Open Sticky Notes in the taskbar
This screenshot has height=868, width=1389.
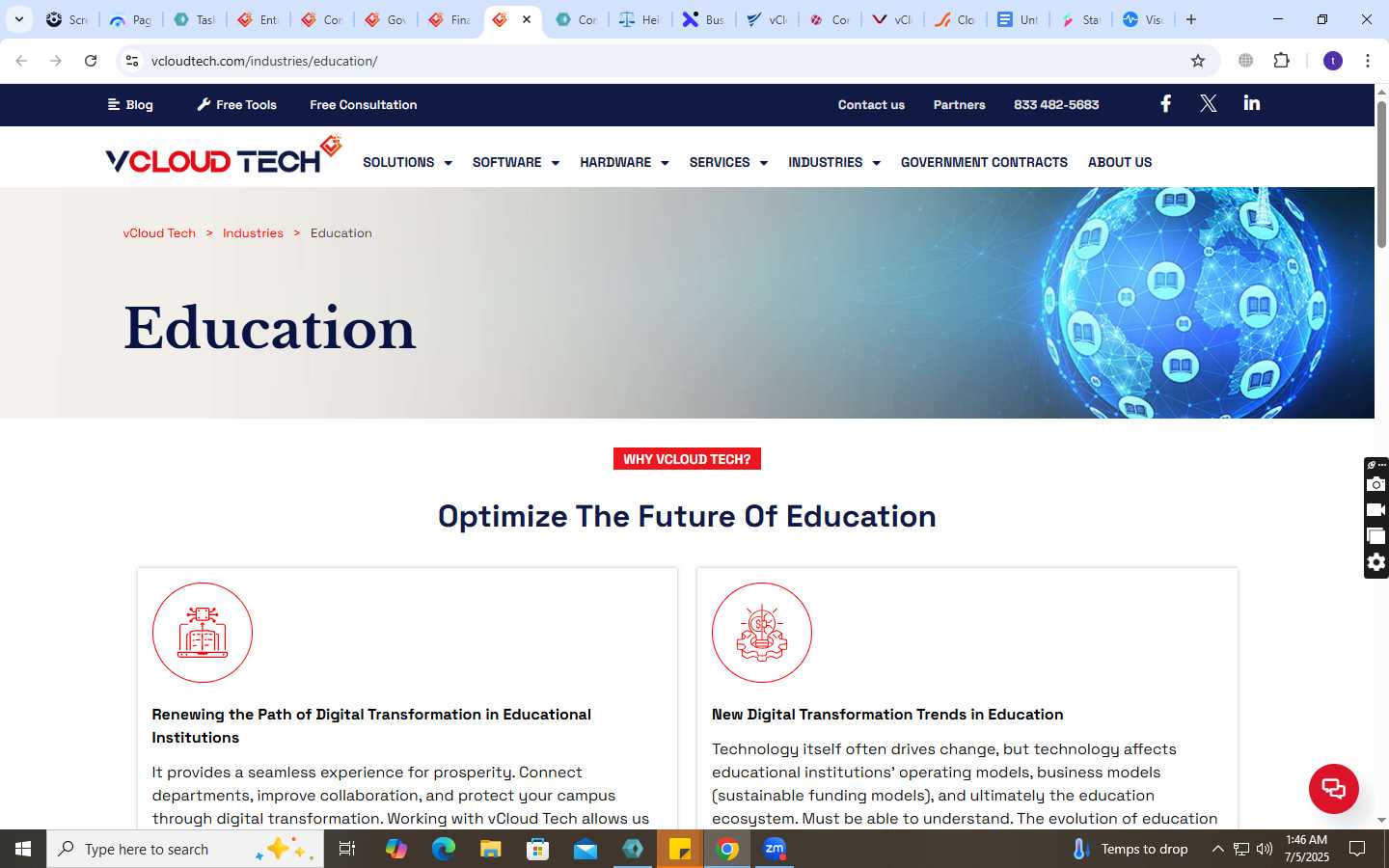(x=680, y=849)
